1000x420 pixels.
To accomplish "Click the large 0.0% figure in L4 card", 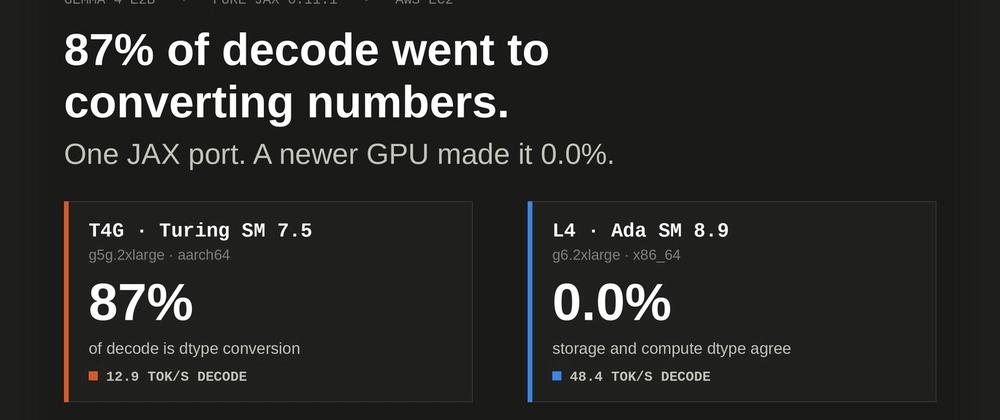I will pos(611,303).
